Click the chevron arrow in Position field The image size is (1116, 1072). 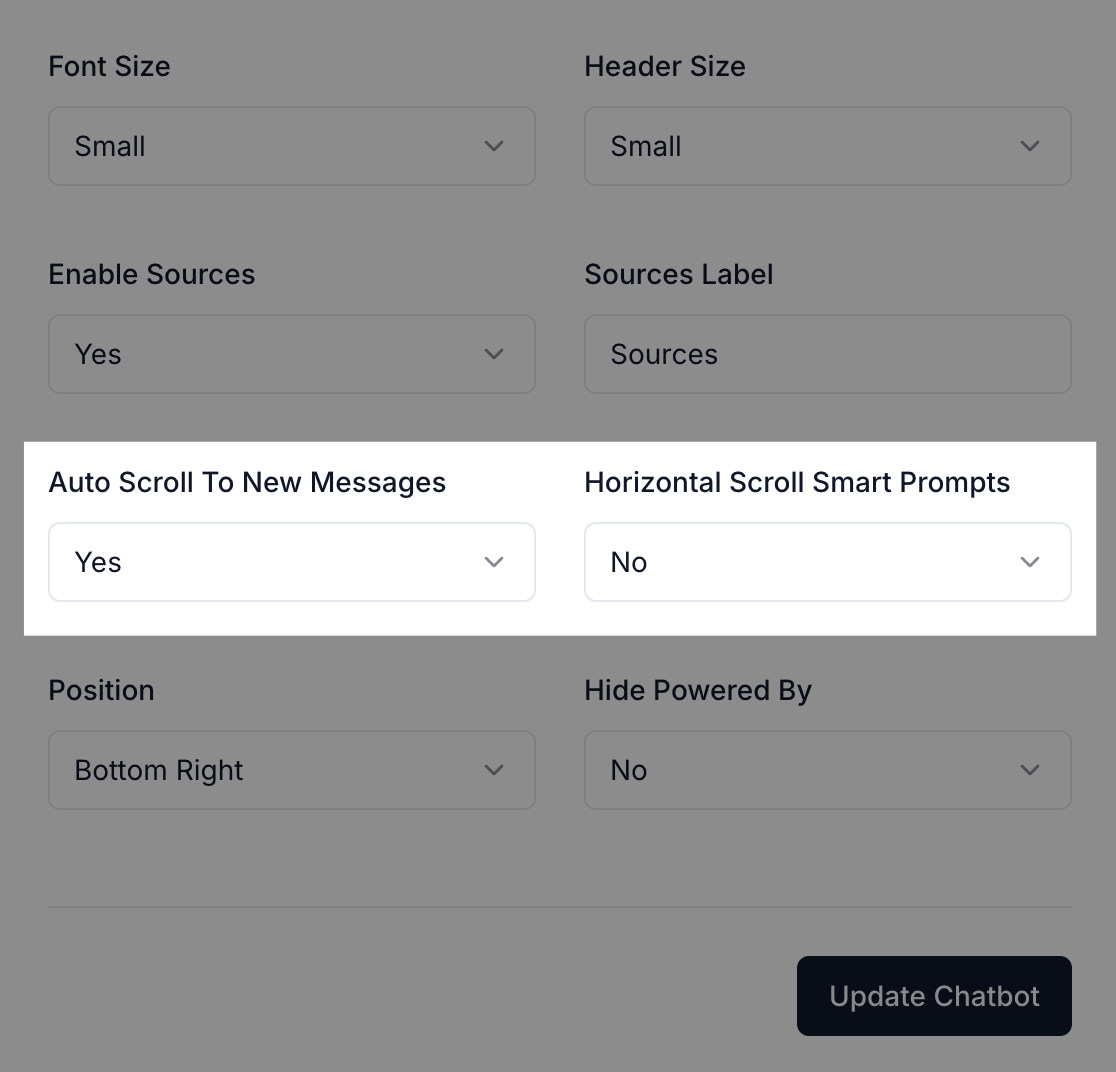(494, 770)
